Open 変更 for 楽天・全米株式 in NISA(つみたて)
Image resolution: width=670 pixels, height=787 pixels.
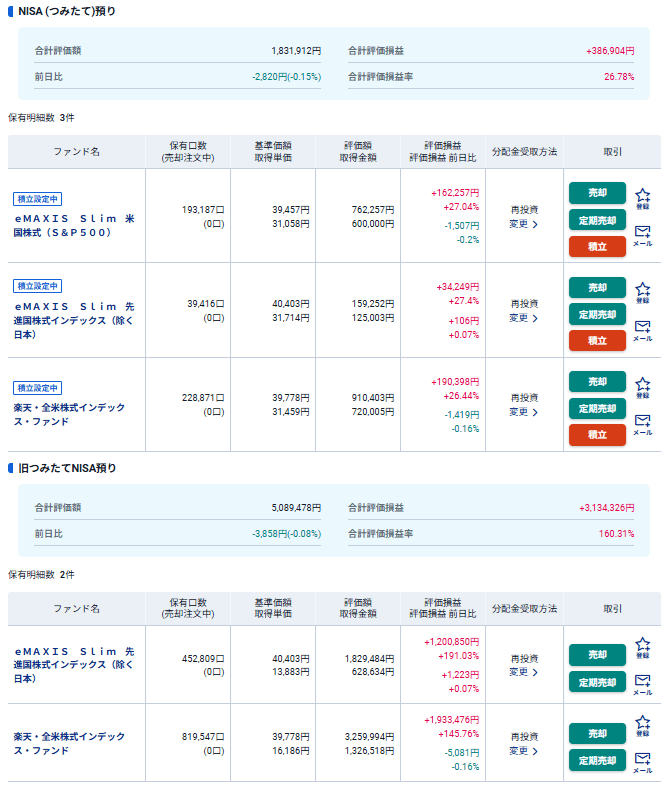pos(523,412)
